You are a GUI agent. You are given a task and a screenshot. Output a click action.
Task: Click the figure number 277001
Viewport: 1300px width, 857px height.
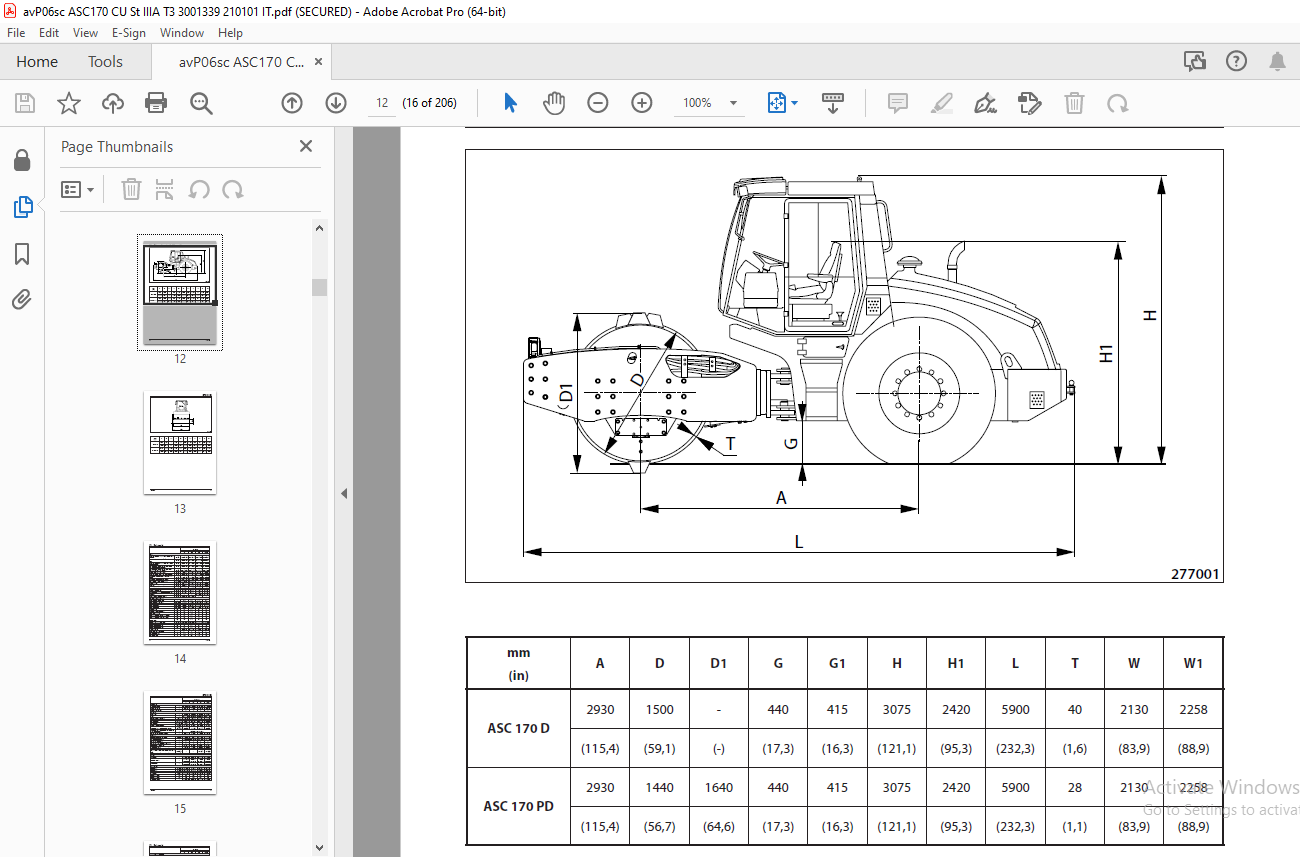(1196, 574)
